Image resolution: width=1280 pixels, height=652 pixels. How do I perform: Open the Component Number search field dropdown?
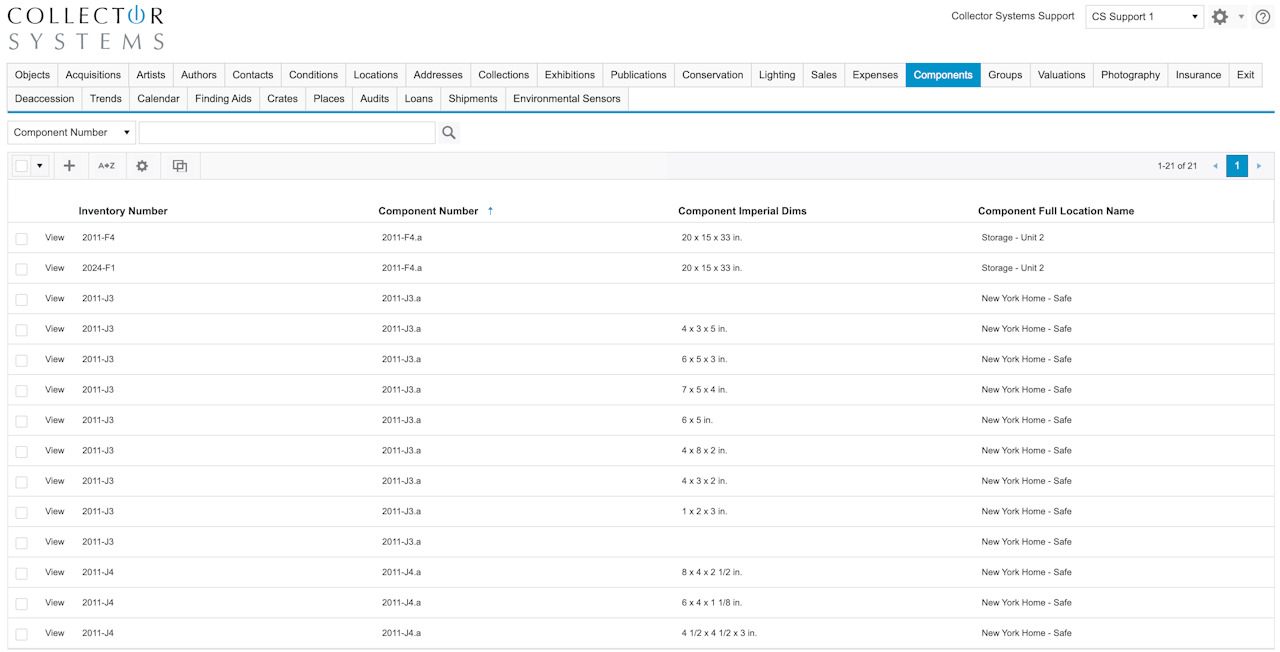click(x=72, y=133)
